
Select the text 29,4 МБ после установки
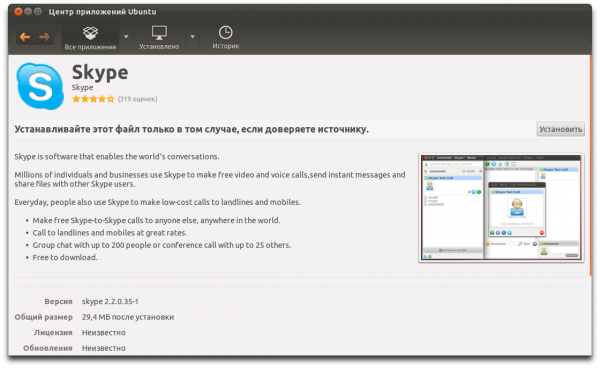(x=128, y=317)
